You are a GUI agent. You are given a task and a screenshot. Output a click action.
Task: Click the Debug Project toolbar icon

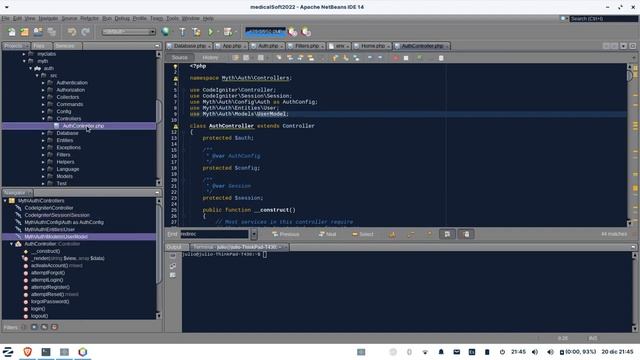pos(228,32)
